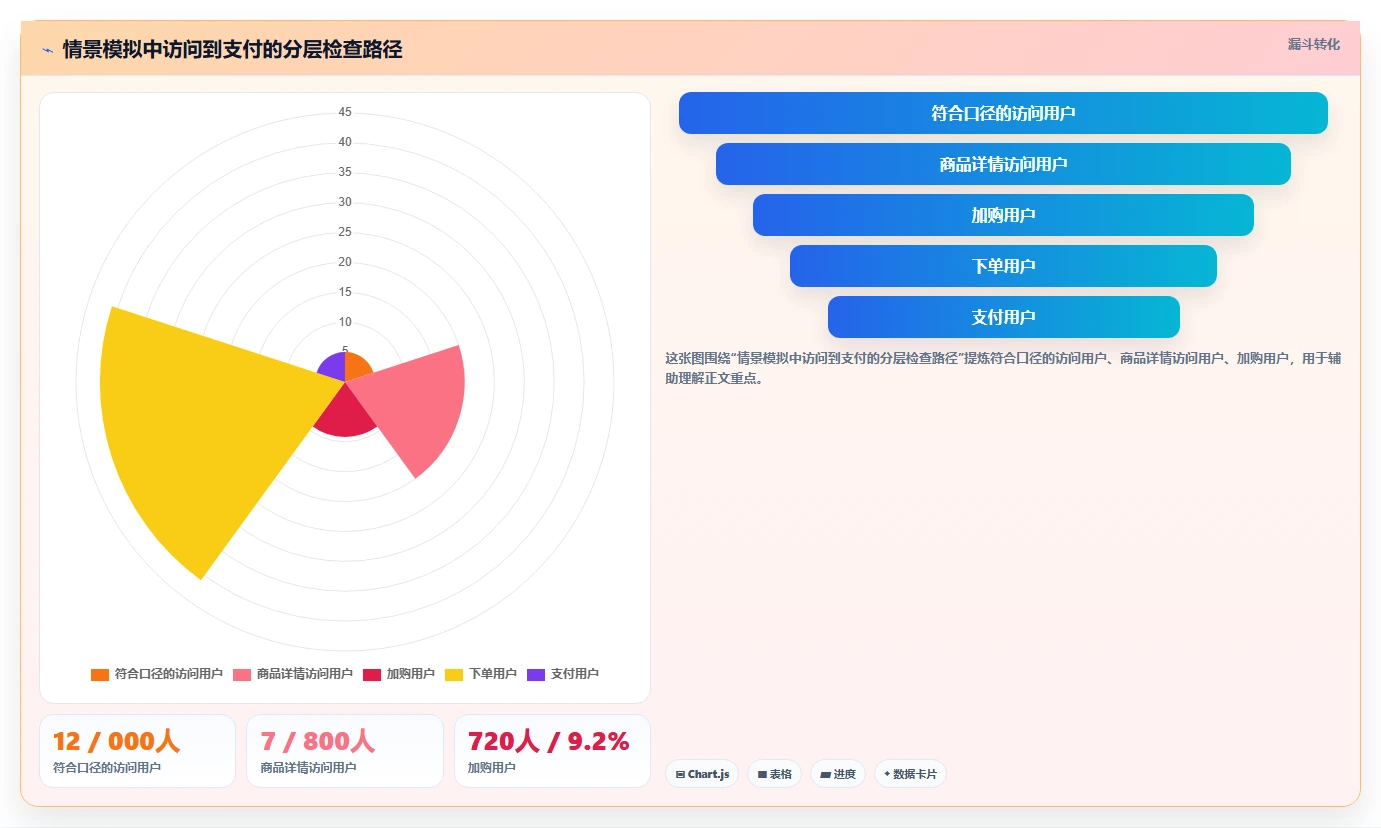Click the 25 axis label on chart
The height and width of the screenshot is (828, 1381).
tap(345, 232)
